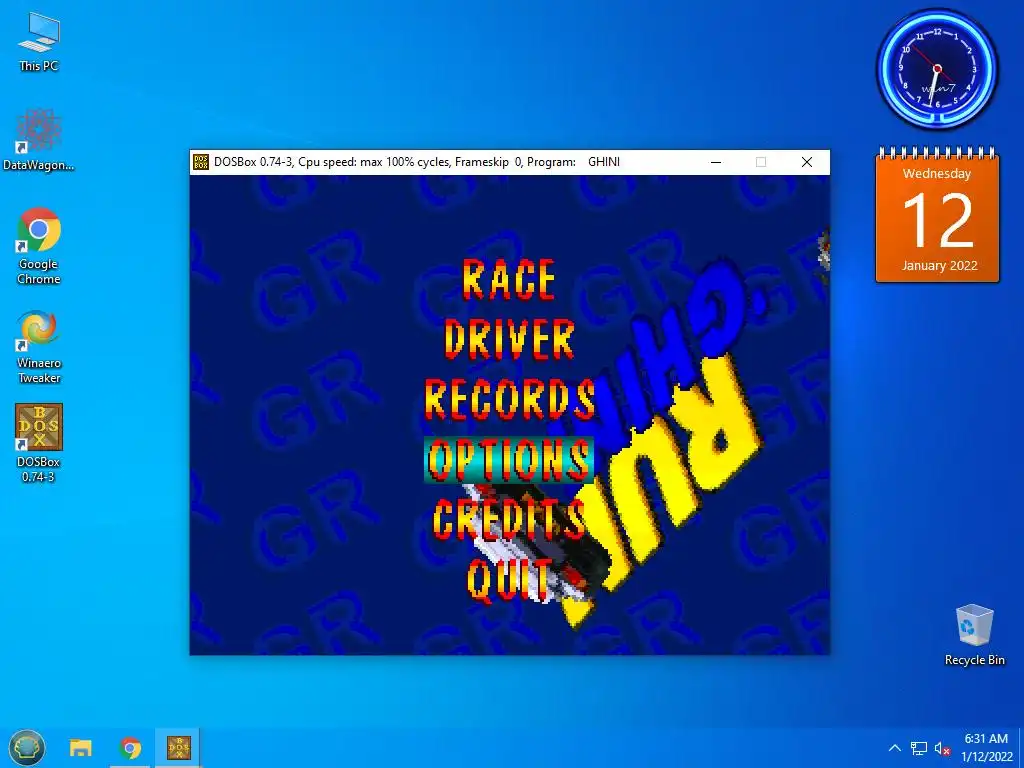This screenshot has height=768, width=1024.
Task: Select QUIT in the game menu
Action: 509,580
